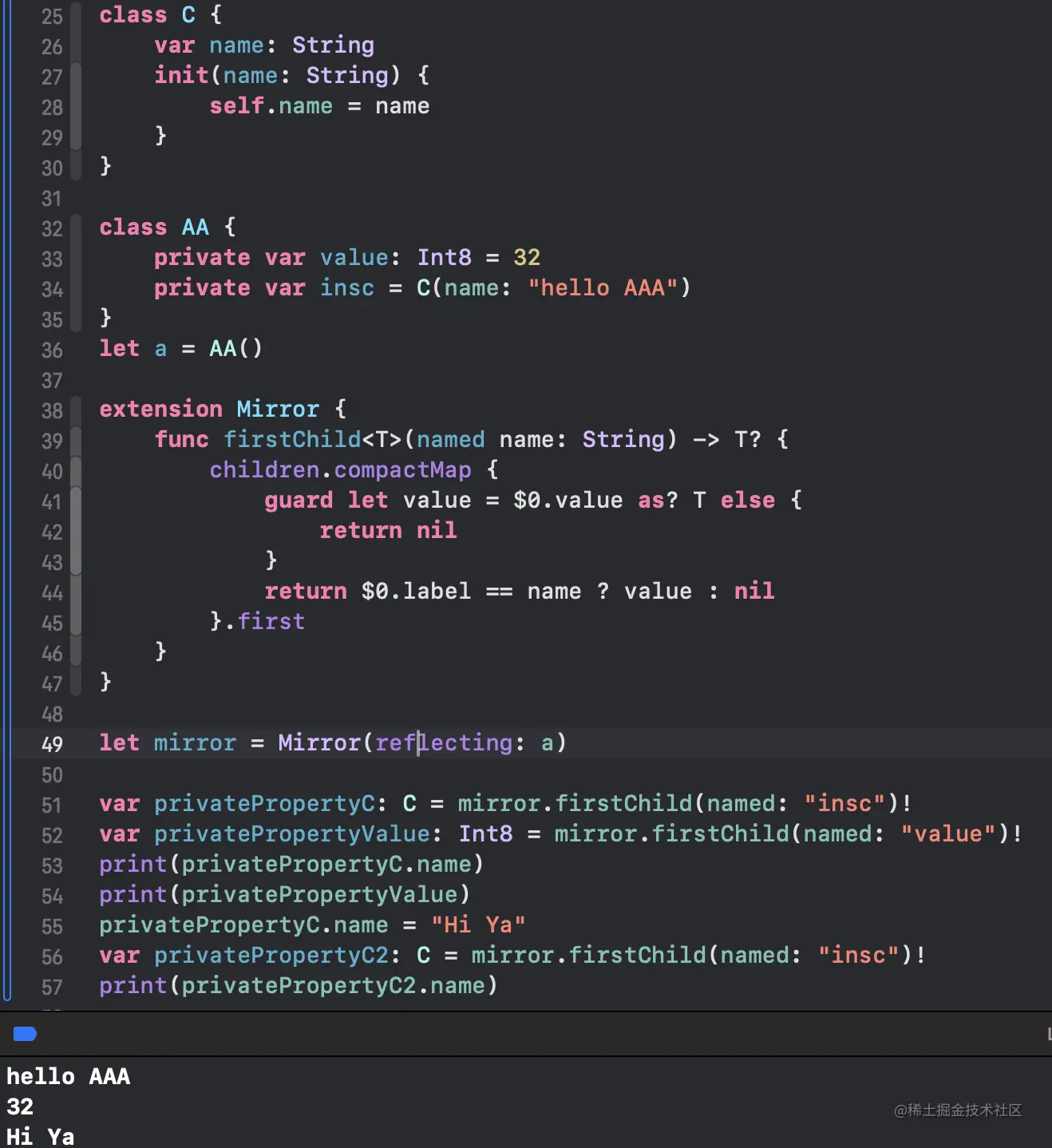Click "privatePropertyC: C" declaration on line 51
Screen dimensions: 1052x1148
(286, 804)
